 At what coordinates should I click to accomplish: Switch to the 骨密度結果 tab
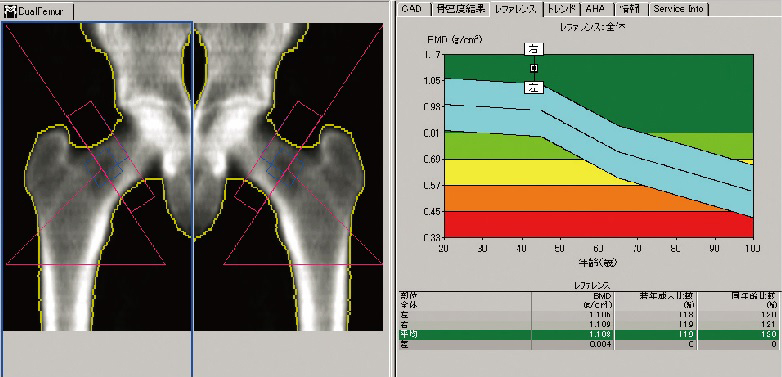coord(461,8)
